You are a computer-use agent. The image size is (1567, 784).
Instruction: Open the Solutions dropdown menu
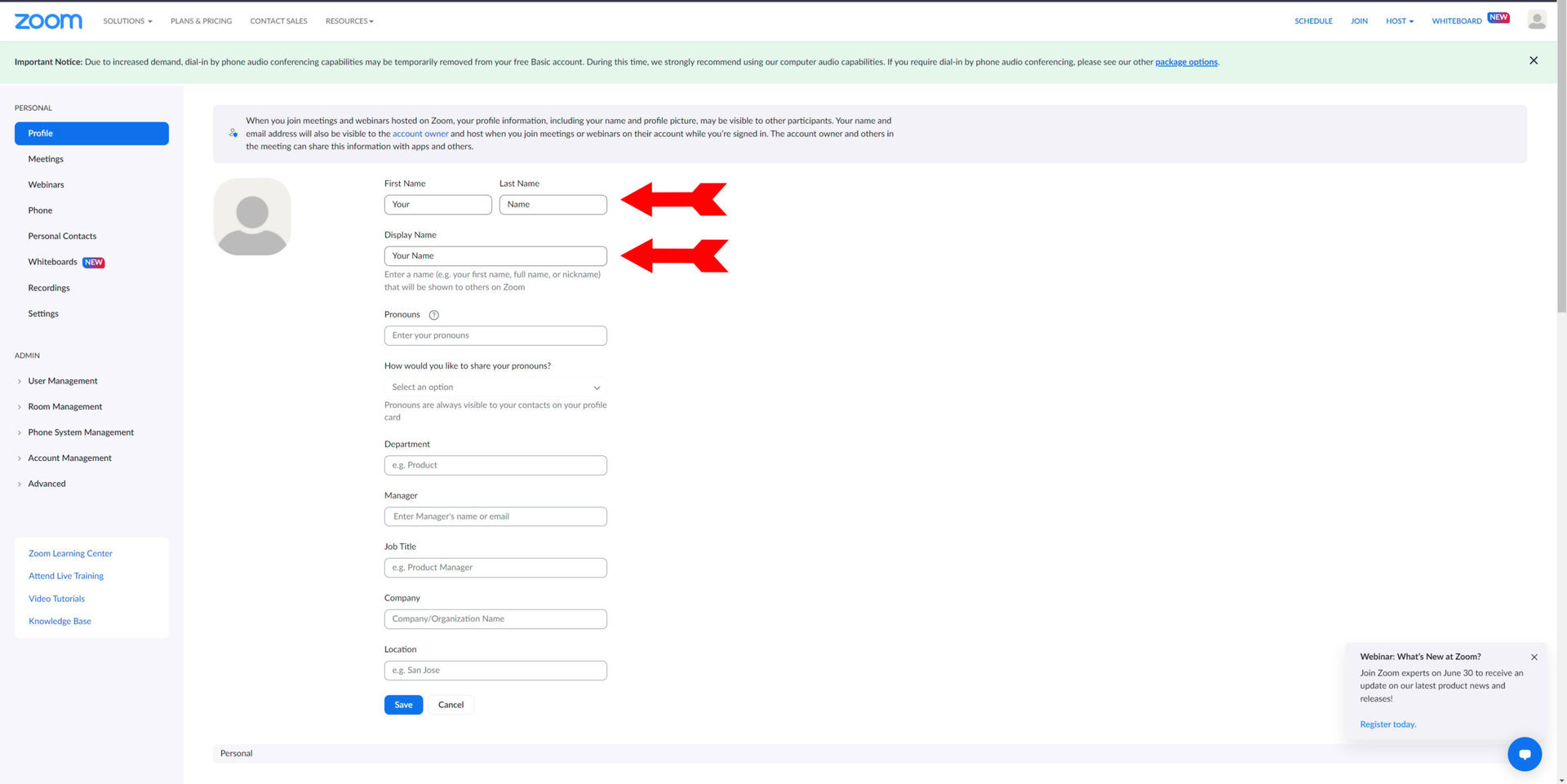pyautogui.click(x=127, y=21)
